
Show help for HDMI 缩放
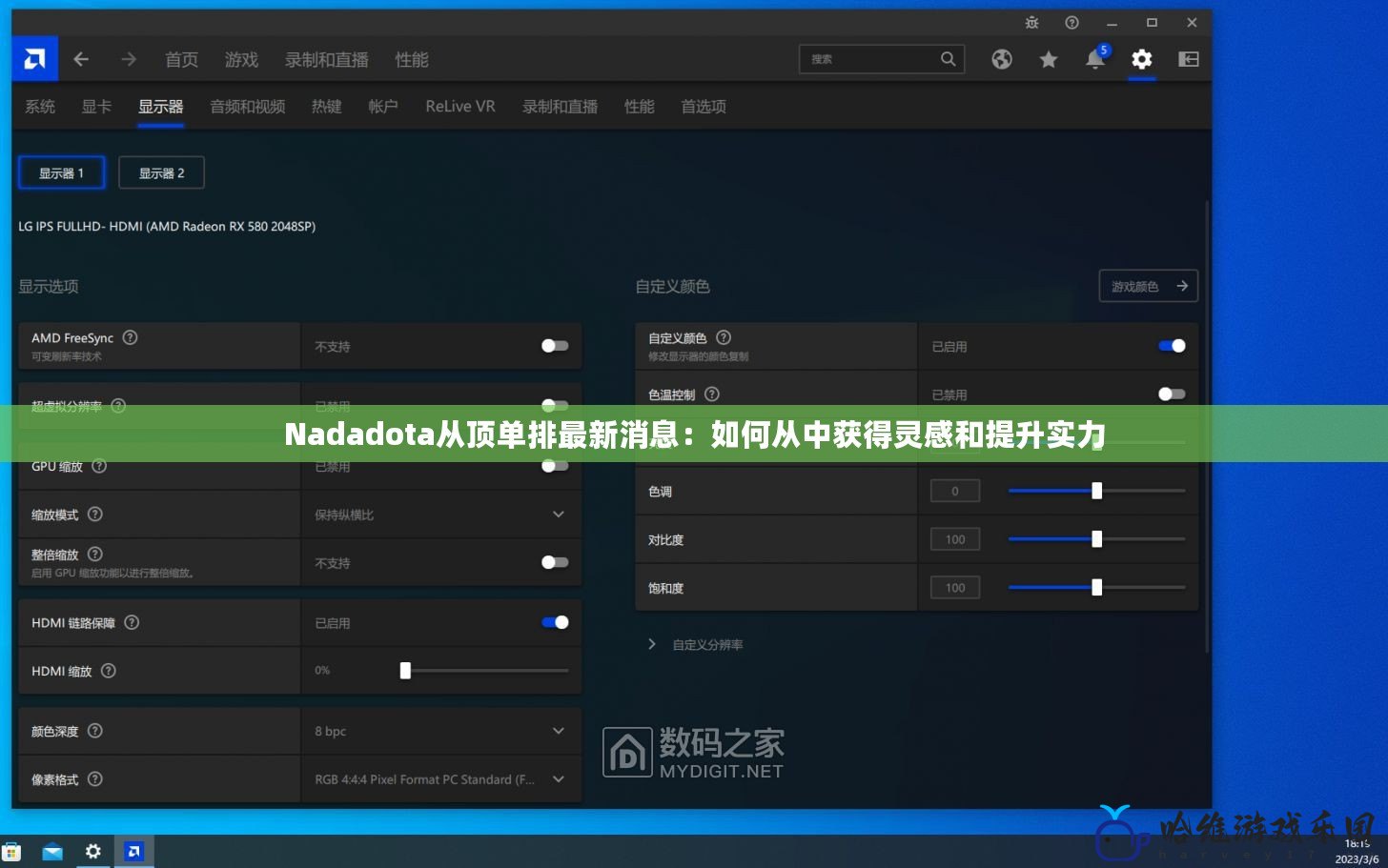[109, 671]
